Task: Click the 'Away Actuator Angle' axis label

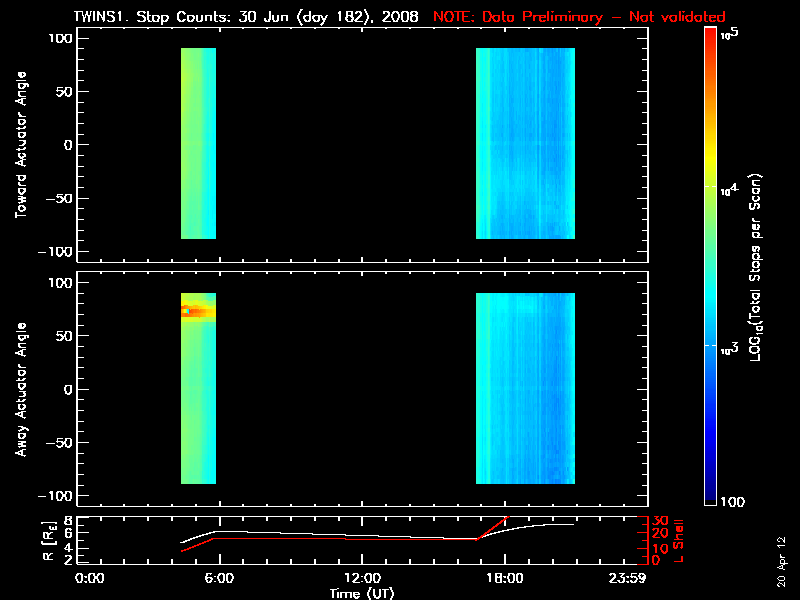Action: pyautogui.click(x=20, y=389)
